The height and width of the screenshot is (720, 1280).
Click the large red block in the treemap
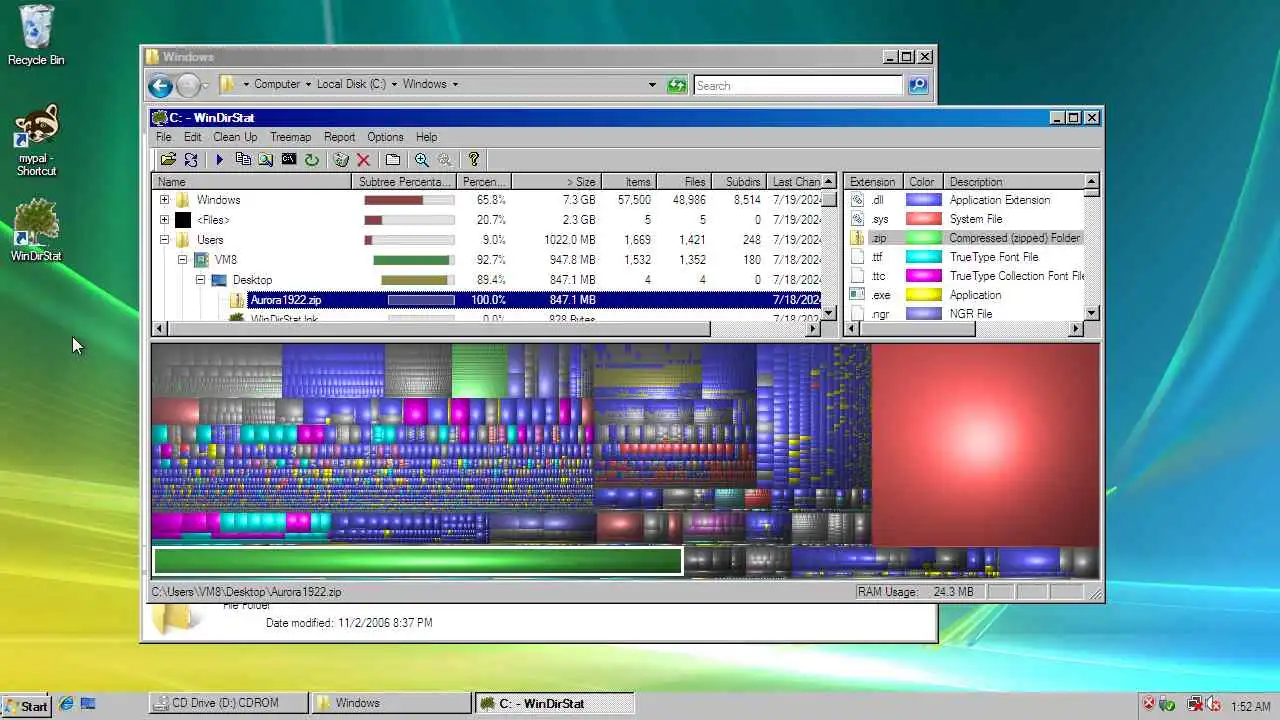pyautogui.click(x=985, y=445)
